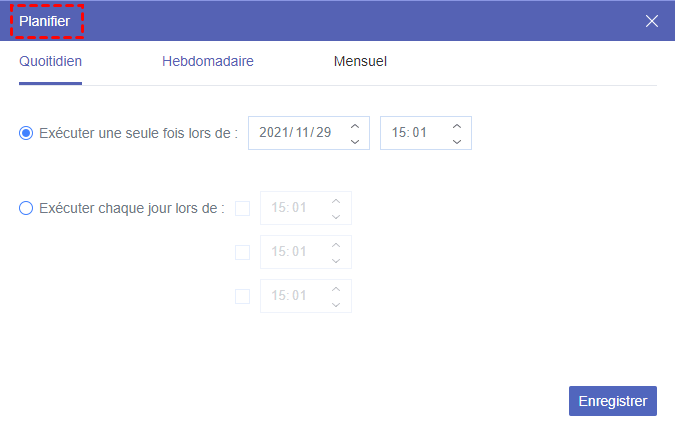Close the Planifier dialog
675x438 pixels.
coord(652,20)
